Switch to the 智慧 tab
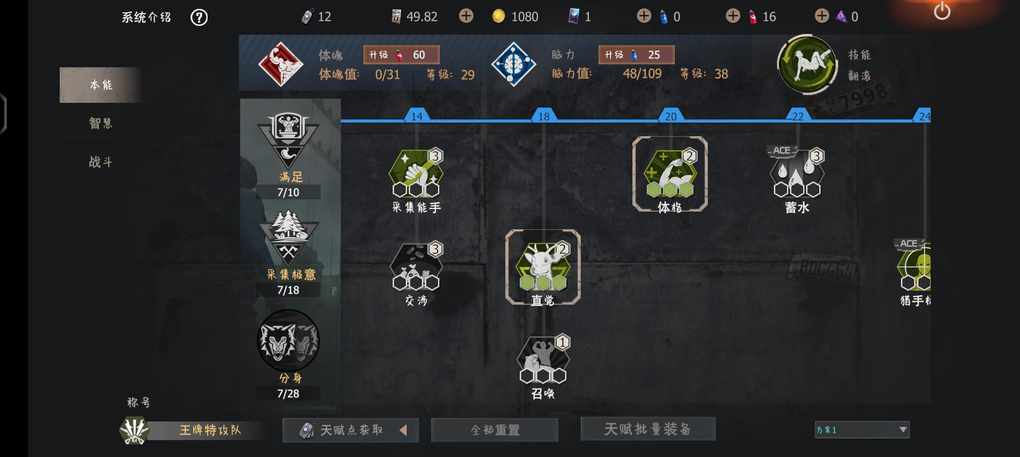This screenshot has height=457, width=1020. click(x=100, y=123)
